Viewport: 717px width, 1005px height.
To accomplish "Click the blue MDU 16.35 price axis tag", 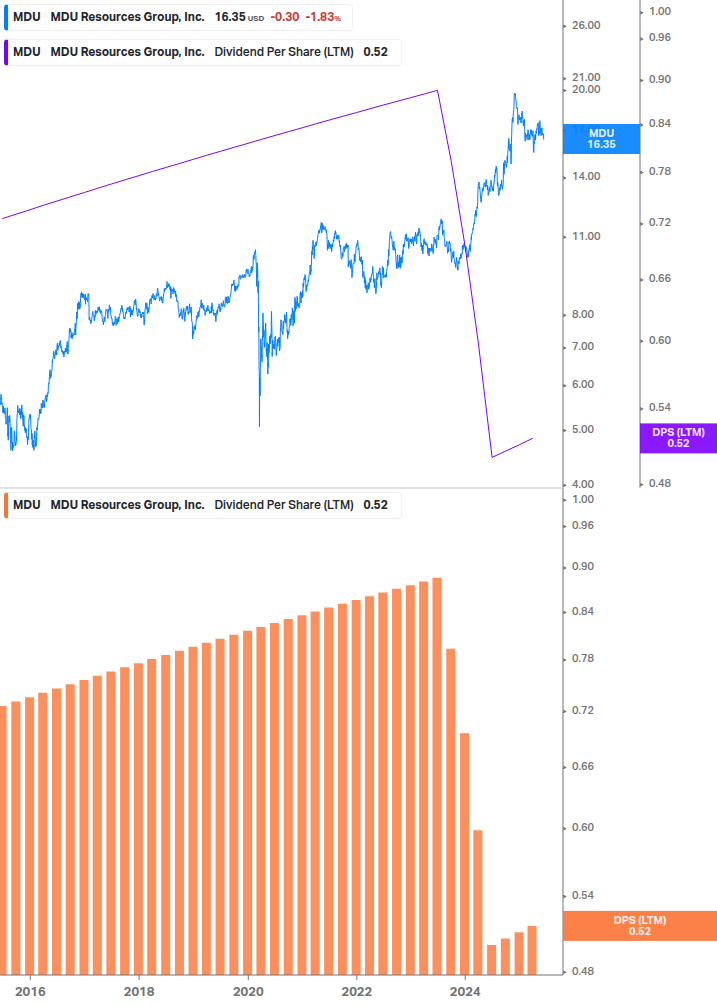I will [601, 139].
